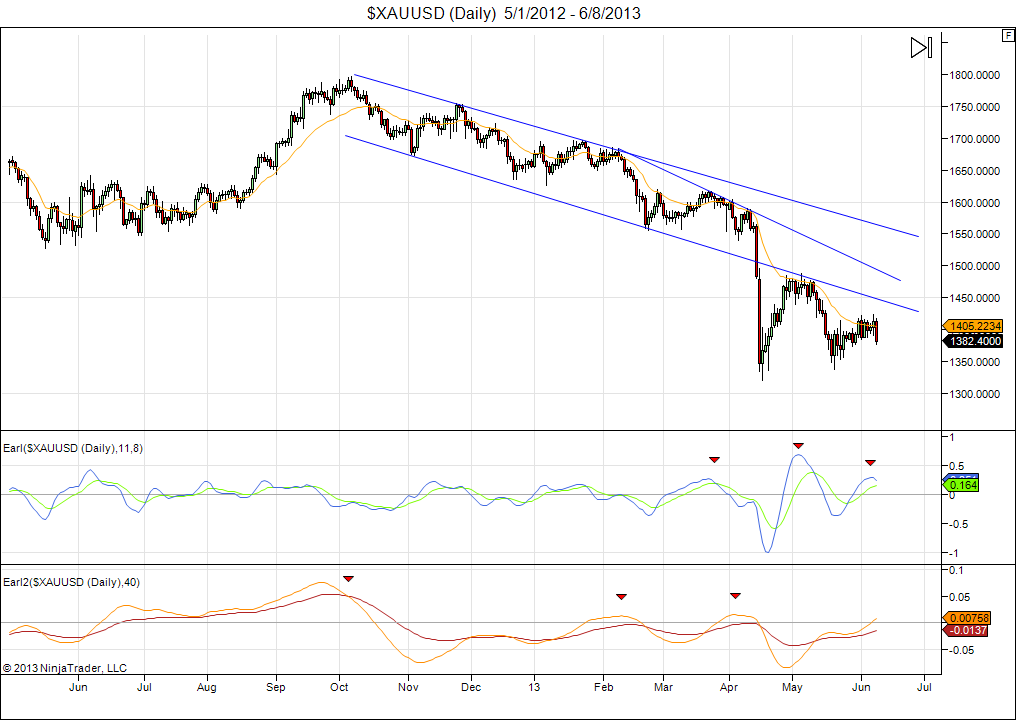The width and height of the screenshot is (1016, 720).
Task: Click the red triangle above Earl peak near May
Action: tap(798, 445)
